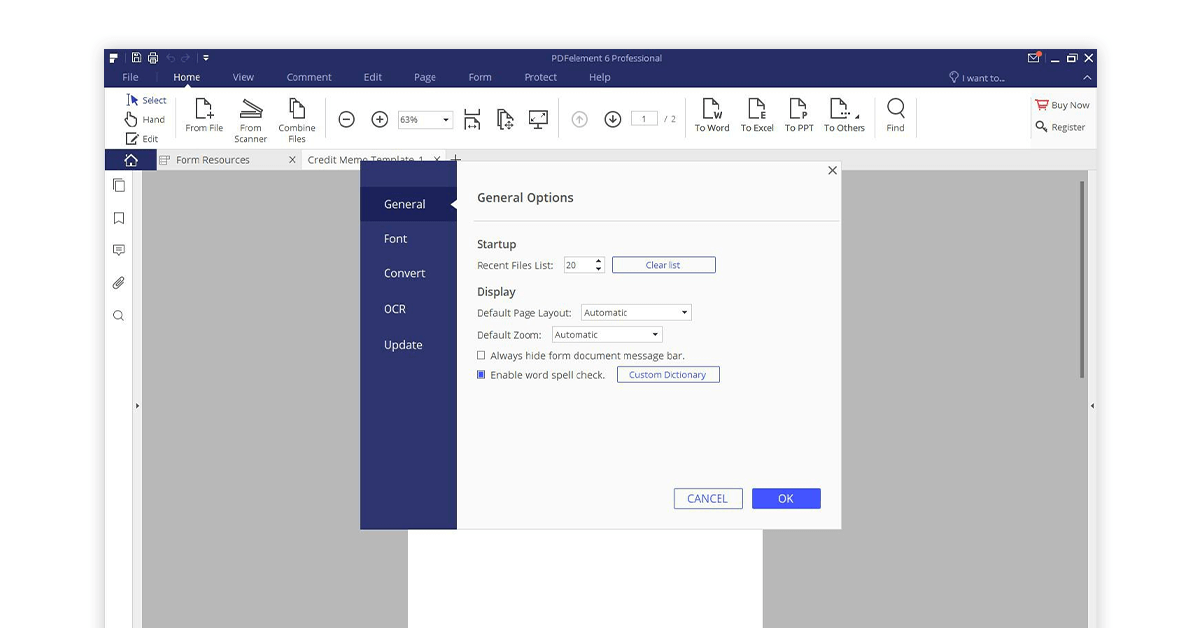Open the Edit ribbon tab

point(373,77)
